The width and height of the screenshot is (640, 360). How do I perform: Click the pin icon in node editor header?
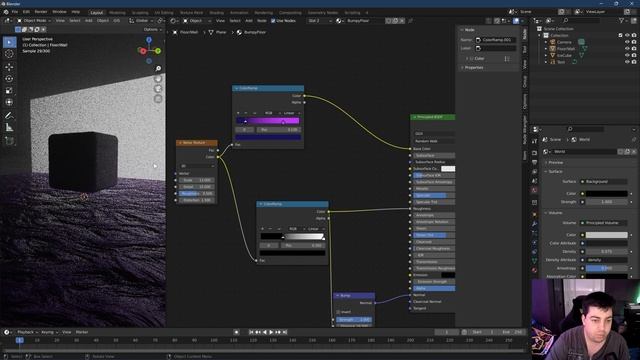411,20
